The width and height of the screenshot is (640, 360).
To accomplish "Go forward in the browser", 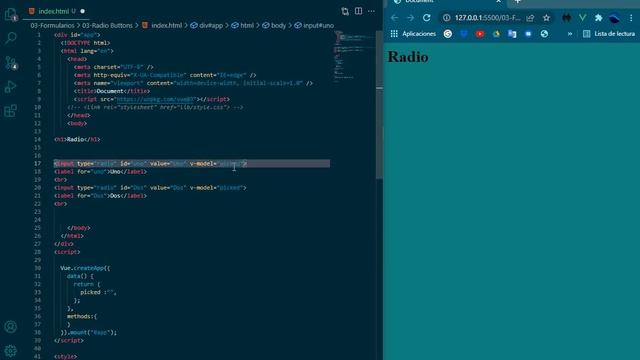I will pyautogui.click(x=411, y=18).
